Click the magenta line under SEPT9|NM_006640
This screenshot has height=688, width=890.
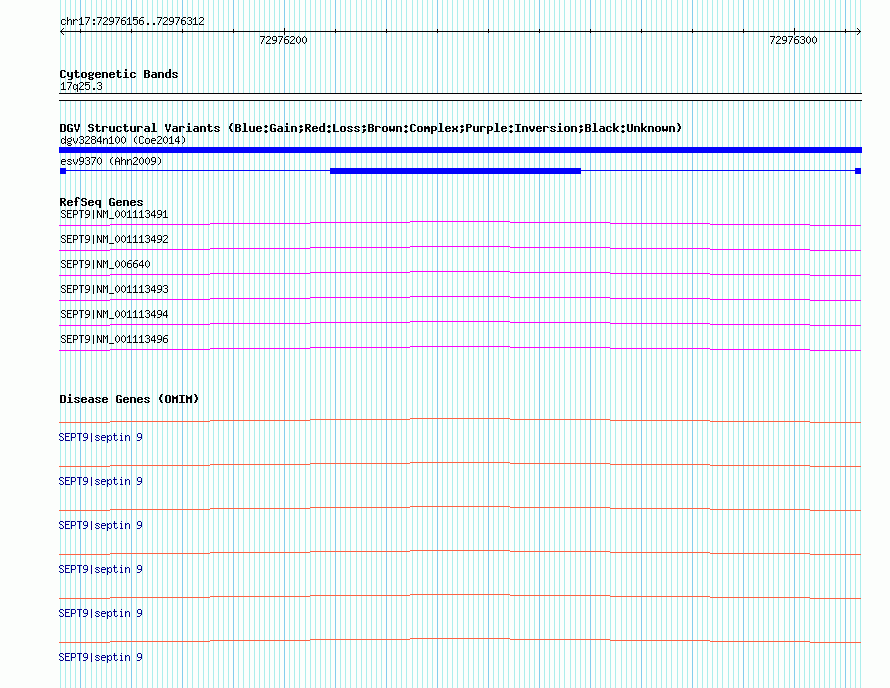coord(460,272)
